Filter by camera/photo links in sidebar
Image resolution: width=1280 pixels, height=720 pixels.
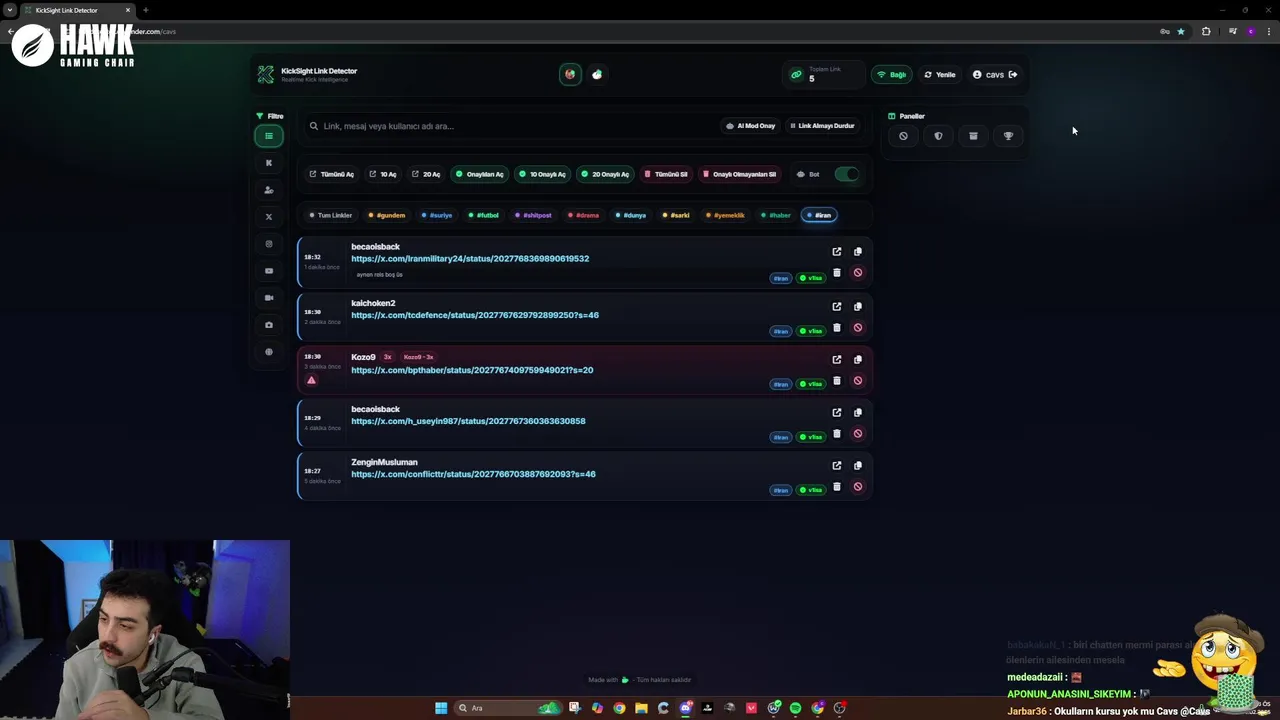269,325
